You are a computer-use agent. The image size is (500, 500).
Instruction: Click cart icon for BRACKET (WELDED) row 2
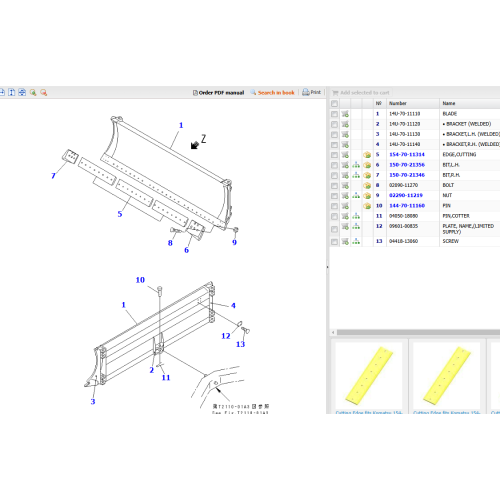coord(345,124)
